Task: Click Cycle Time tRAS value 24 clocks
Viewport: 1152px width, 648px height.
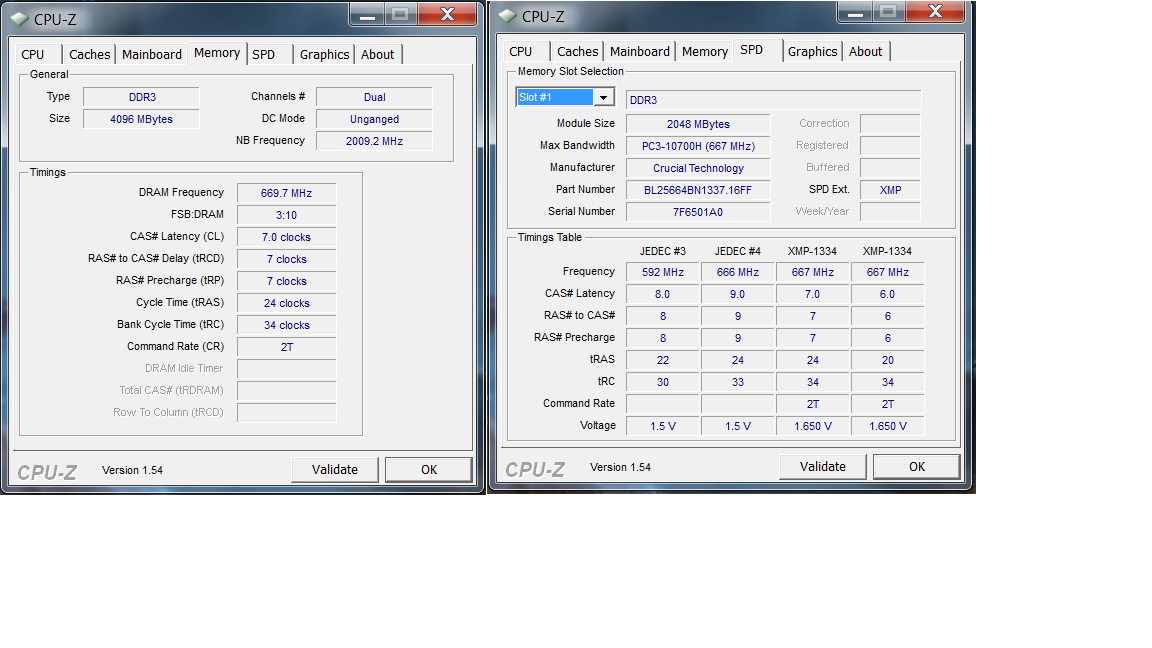Action: [x=287, y=303]
